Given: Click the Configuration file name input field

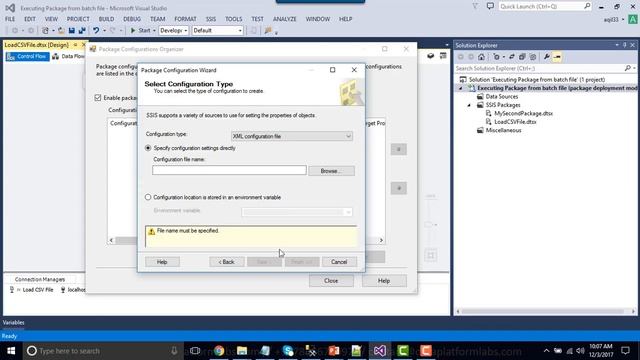Looking at the screenshot, I should pos(229,170).
